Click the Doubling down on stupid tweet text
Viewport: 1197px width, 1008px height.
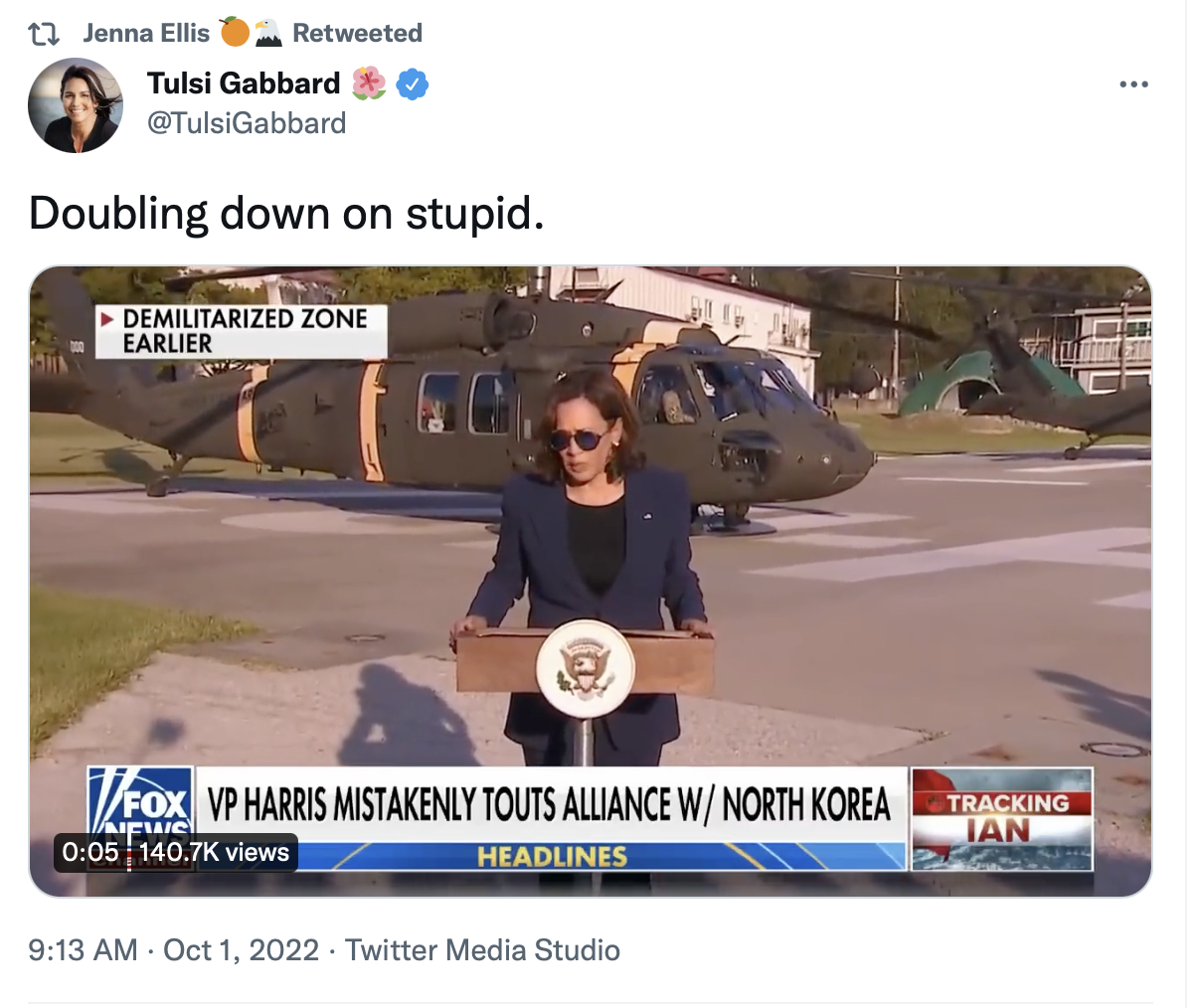point(286,213)
